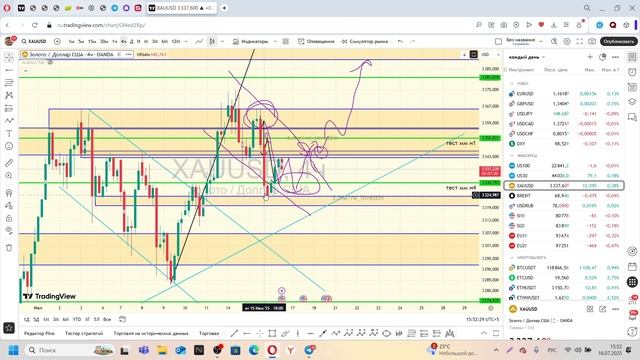
Task: Toggle magnet mode in left toolbar
Action: coord(9,193)
